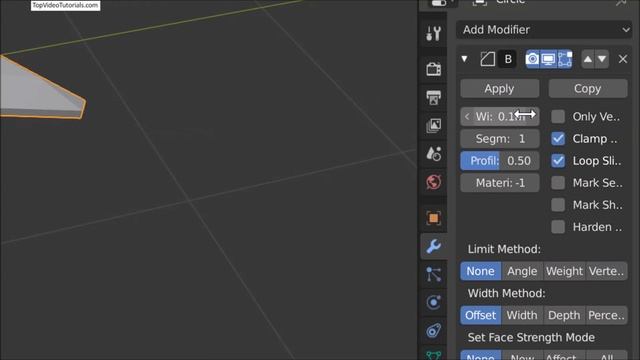Toggle modifier viewport display monitor icon

pos(548,59)
